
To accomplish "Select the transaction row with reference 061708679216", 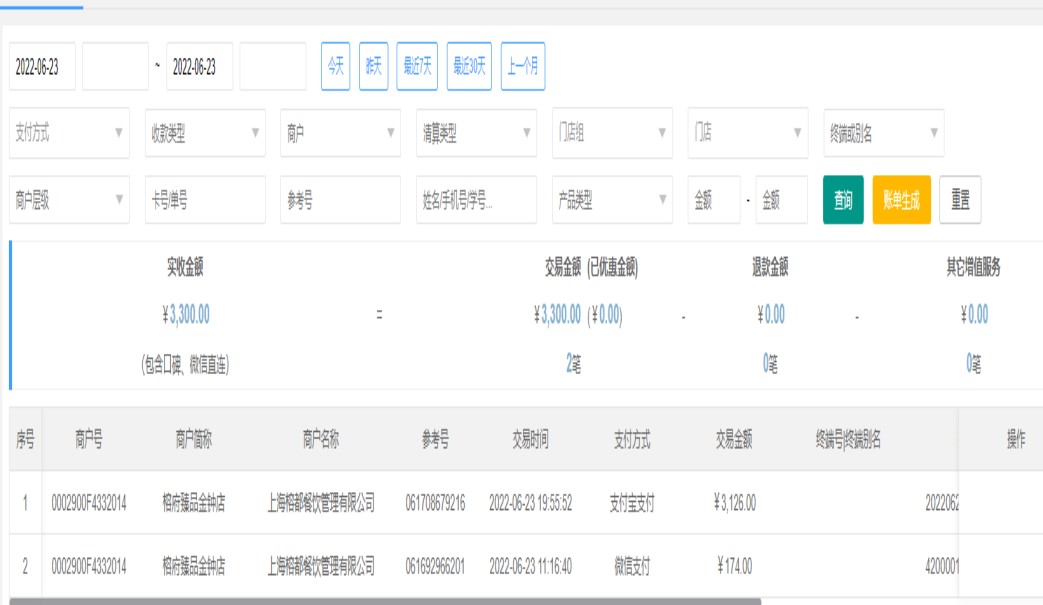I will [x=435, y=503].
